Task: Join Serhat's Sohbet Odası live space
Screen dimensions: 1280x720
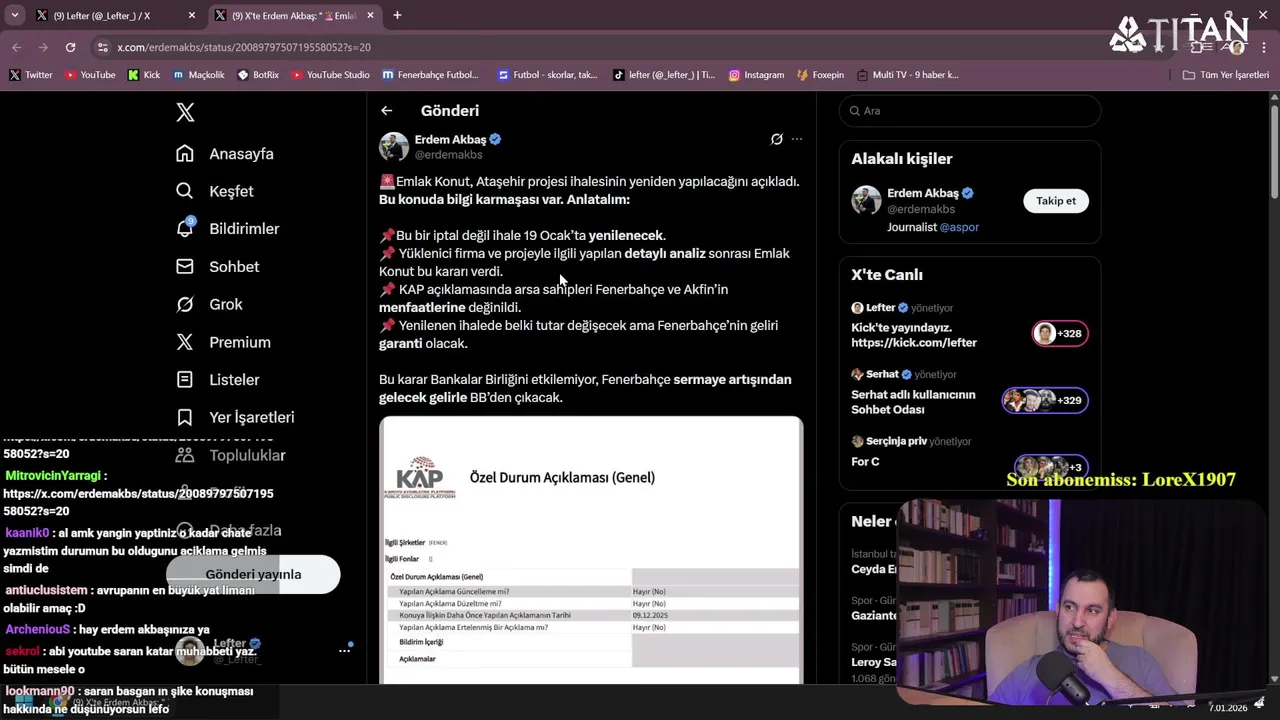Action: click(969, 393)
